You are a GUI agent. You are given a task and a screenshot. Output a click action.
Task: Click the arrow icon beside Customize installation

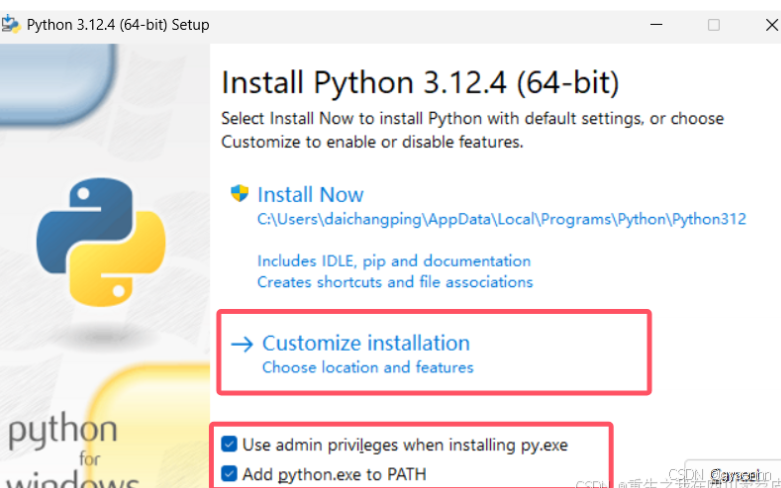click(242, 344)
